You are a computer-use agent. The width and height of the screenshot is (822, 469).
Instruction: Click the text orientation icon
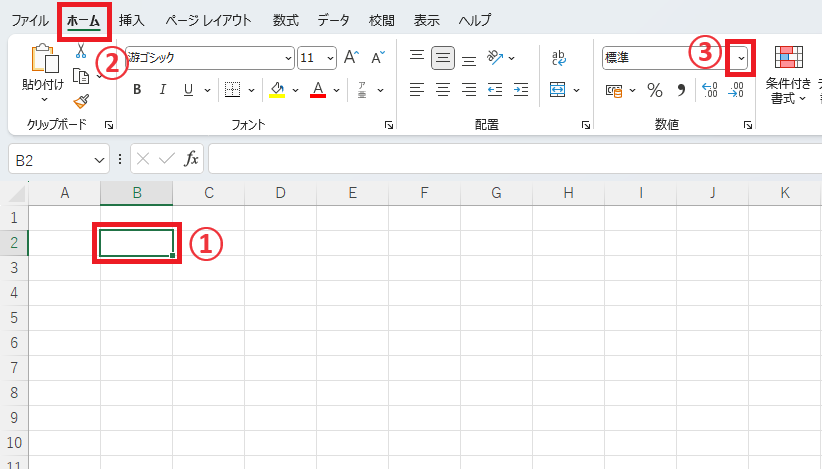(495, 57)
